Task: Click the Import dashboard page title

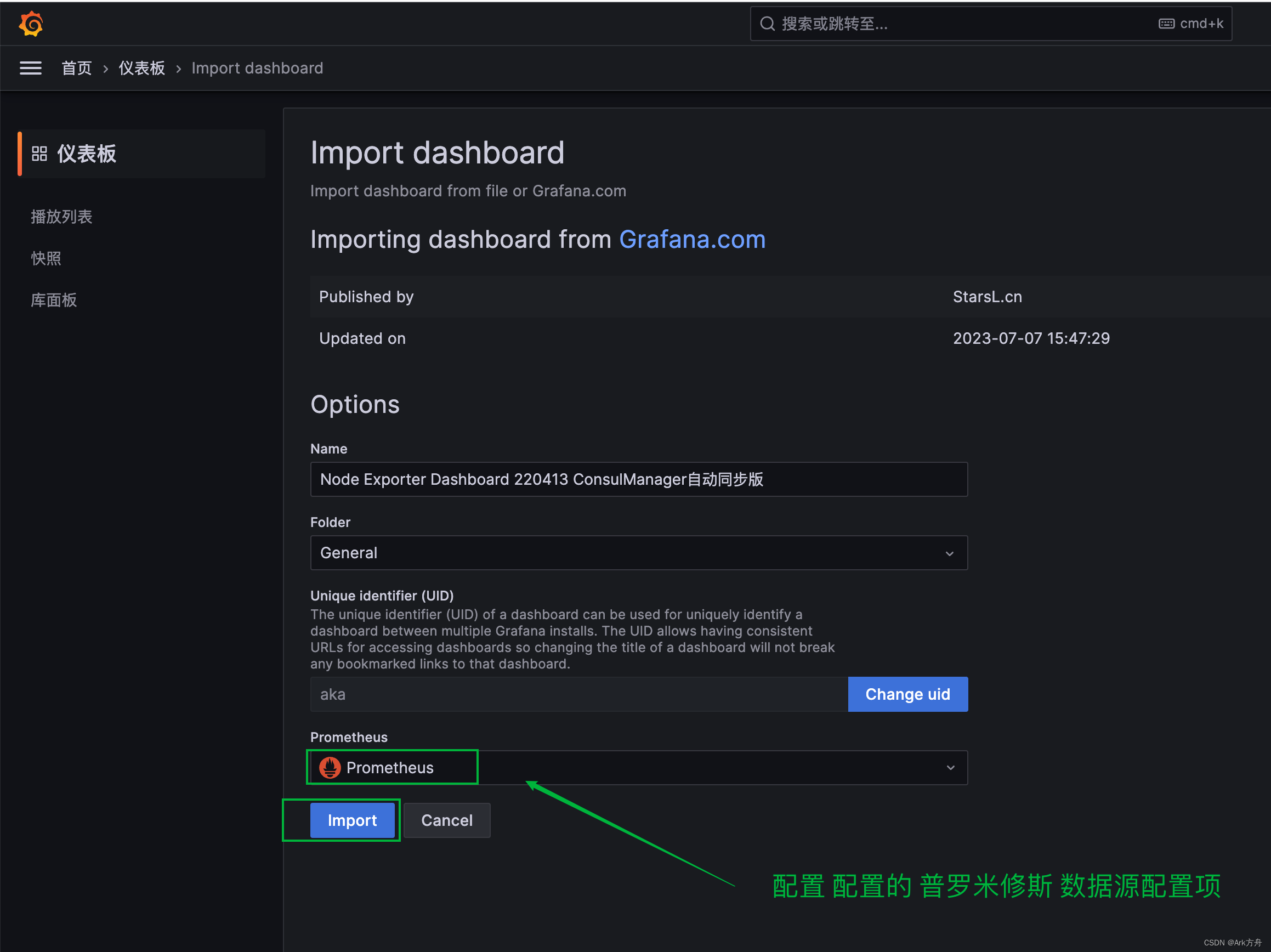Action: point(437,153)
